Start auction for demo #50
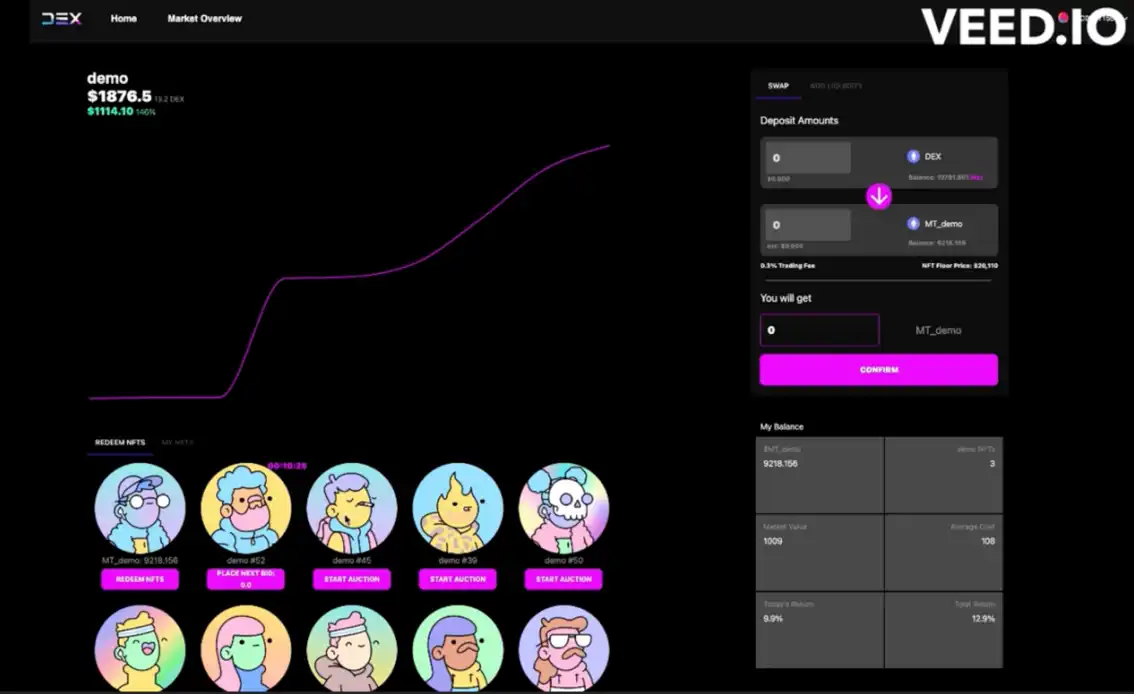 (563, 579)
